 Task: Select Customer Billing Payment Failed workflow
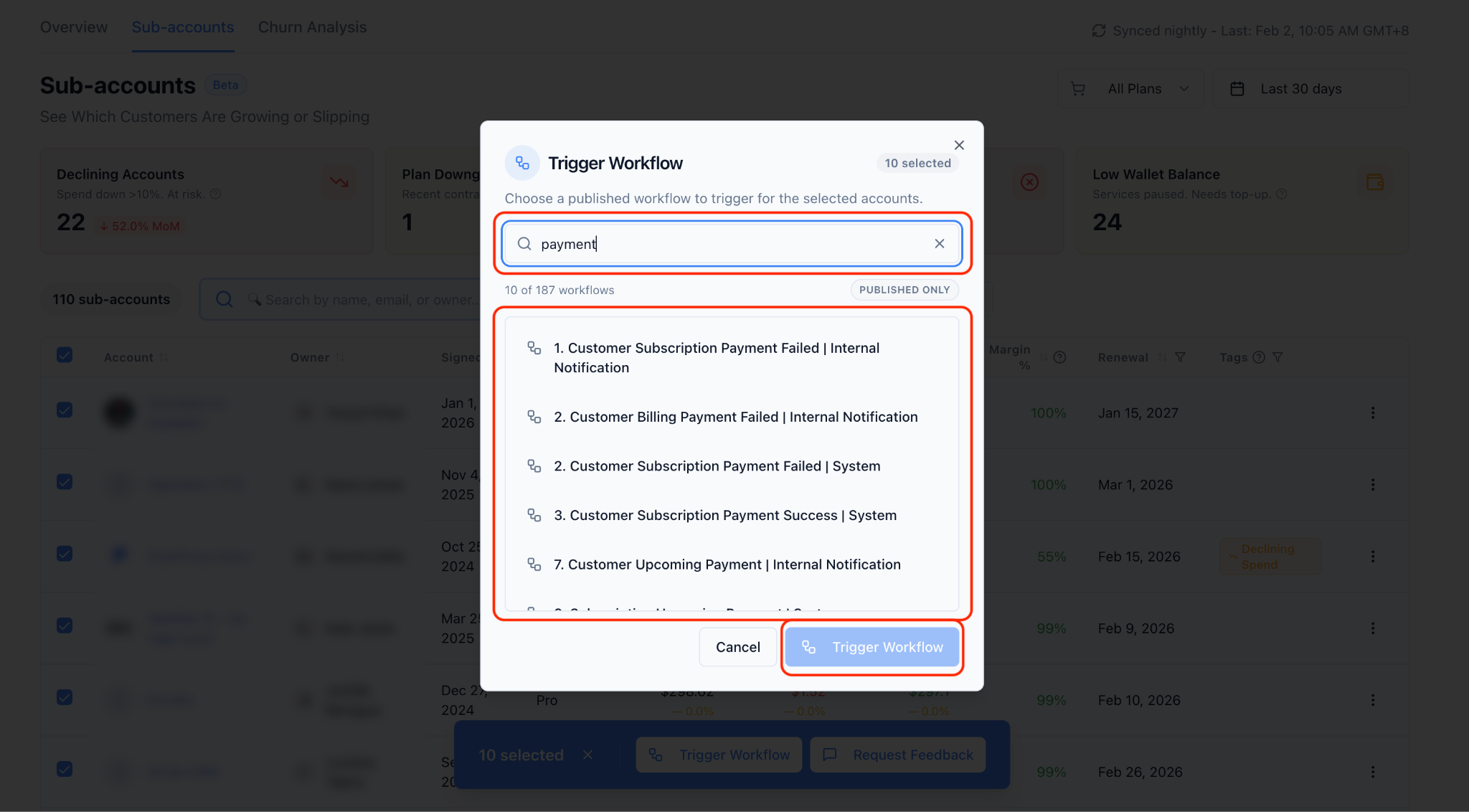tap(732, 417)
